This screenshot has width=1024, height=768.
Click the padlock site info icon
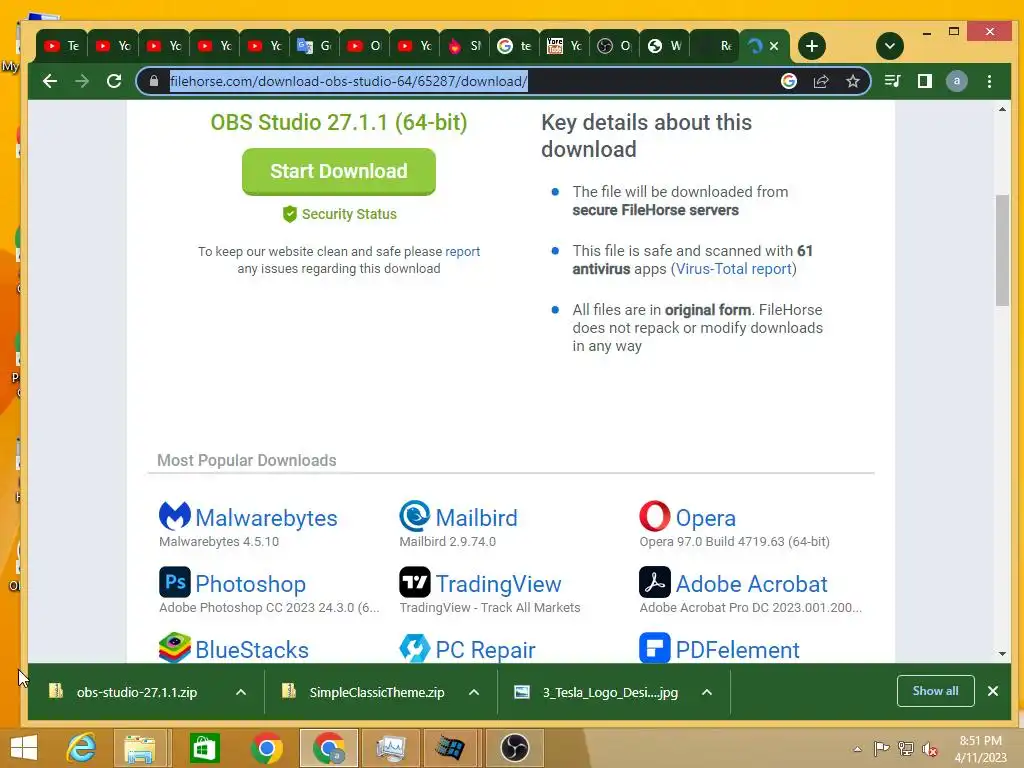(x=153, y=81)
